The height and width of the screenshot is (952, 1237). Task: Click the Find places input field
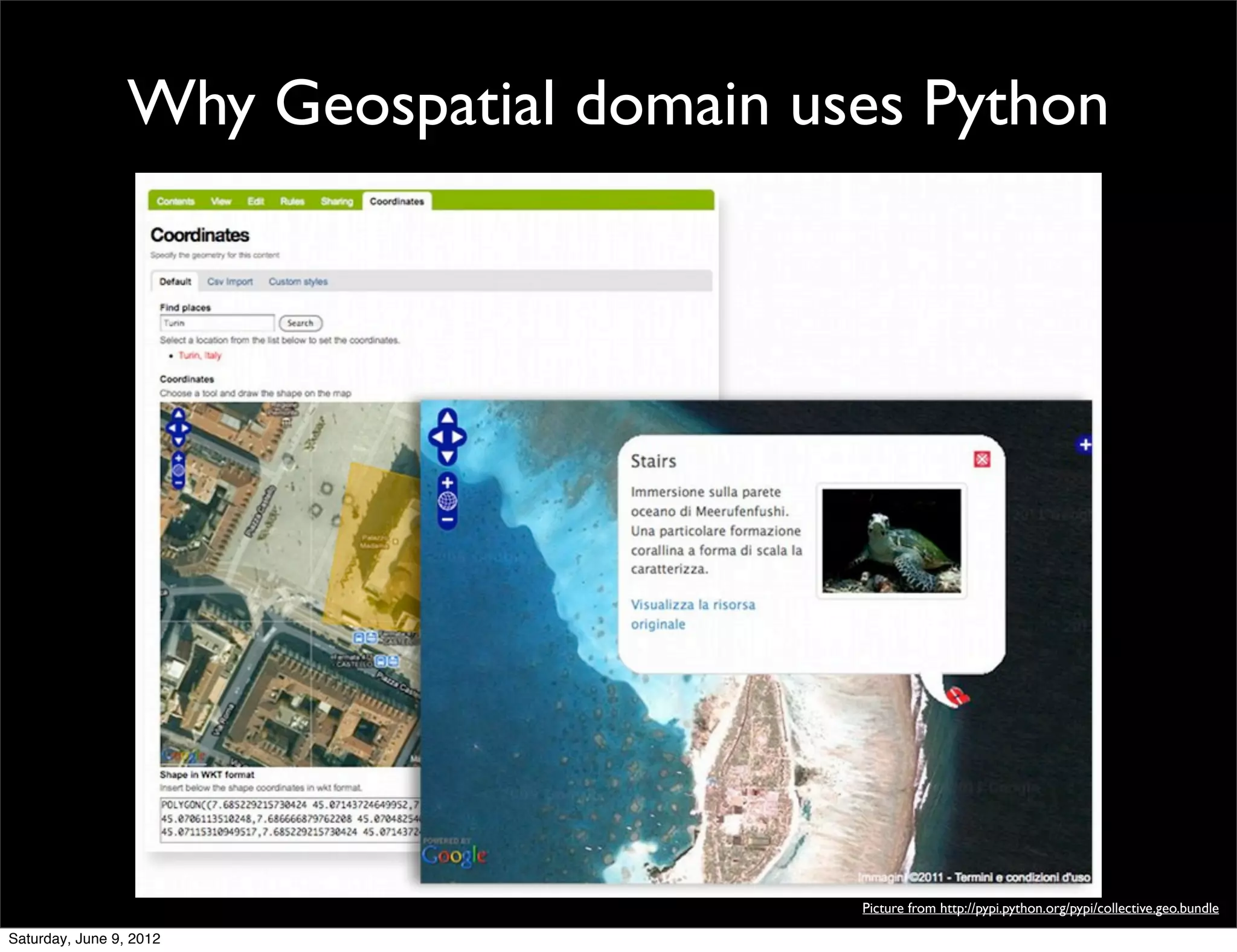(x=217, y=323)
